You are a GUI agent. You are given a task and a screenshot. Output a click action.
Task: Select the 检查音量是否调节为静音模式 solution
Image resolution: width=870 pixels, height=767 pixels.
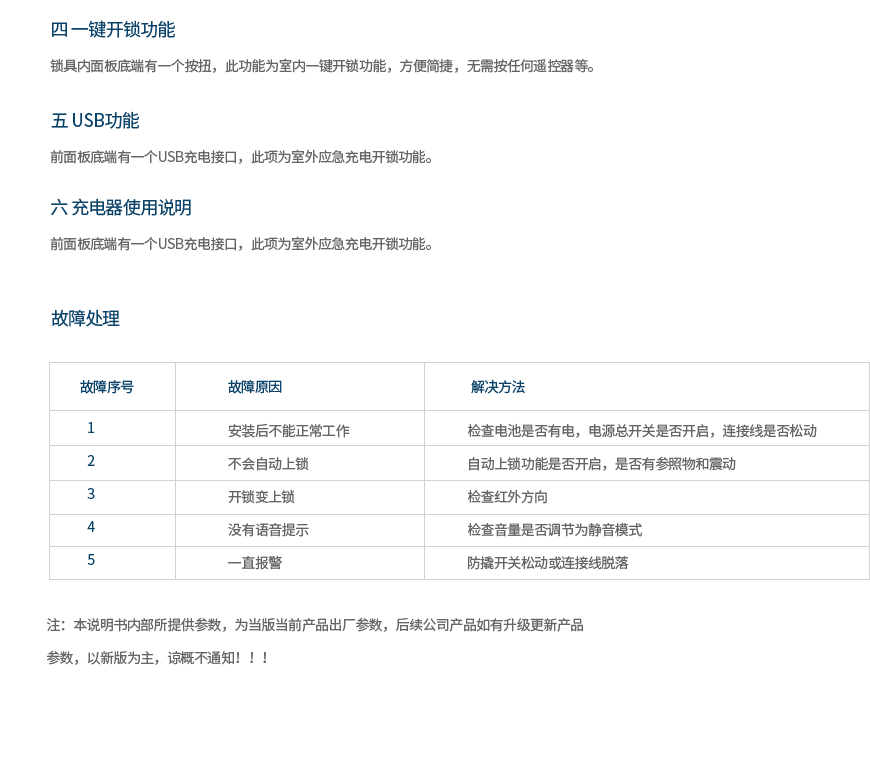click(x=554, y=530)
